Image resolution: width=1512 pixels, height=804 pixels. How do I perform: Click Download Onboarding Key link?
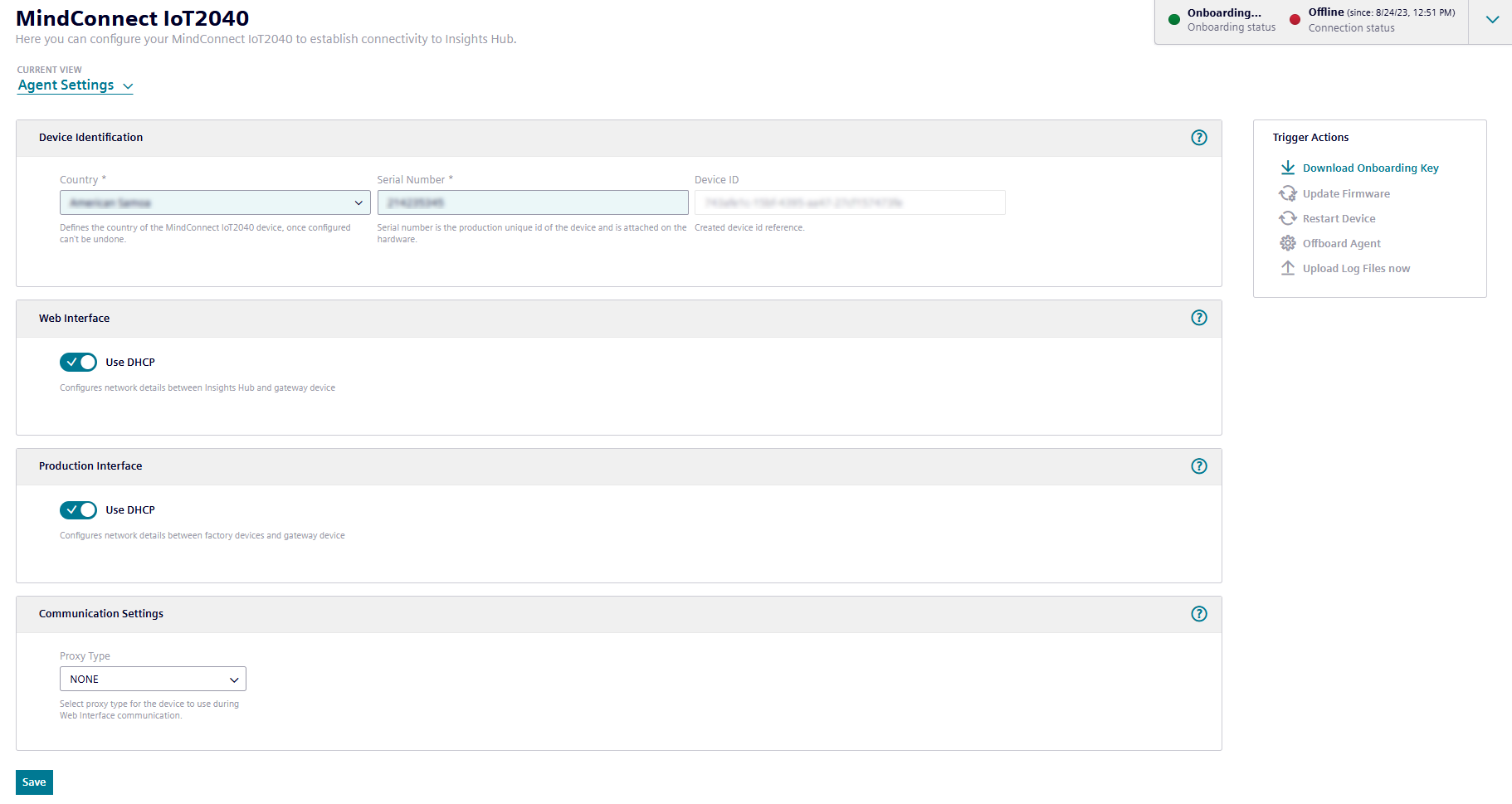pyautogui.click(x=1370, y=168)
